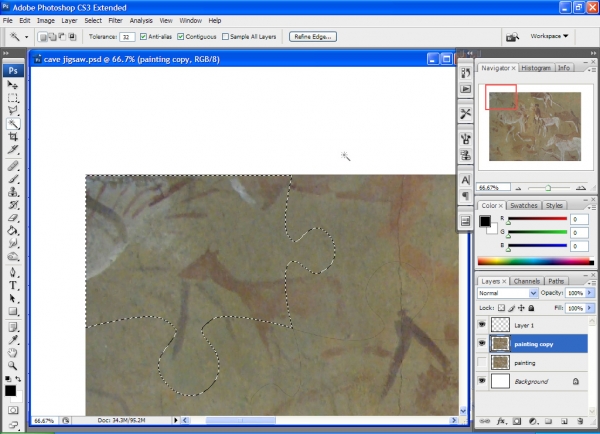Select the Eyedropper tool

(13, 340)
